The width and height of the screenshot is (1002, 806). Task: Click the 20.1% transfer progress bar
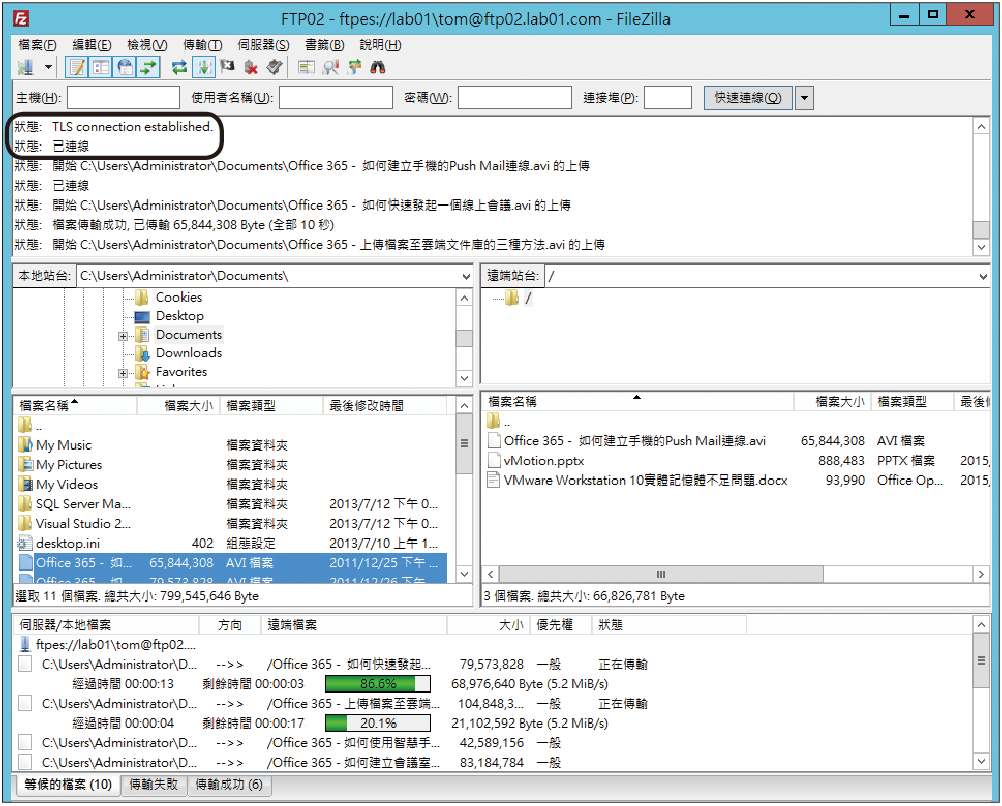[378, 723]
